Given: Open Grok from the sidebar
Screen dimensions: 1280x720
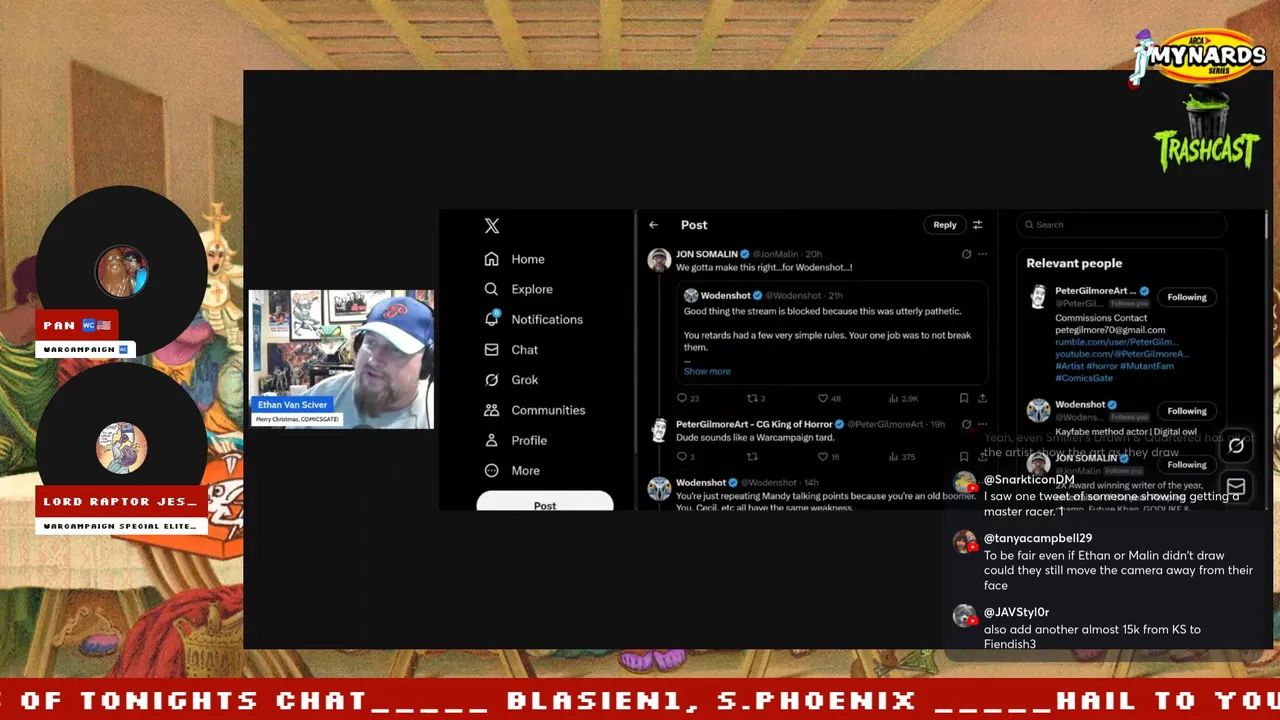Looking at the screenshot, I should tap(511, 380).
